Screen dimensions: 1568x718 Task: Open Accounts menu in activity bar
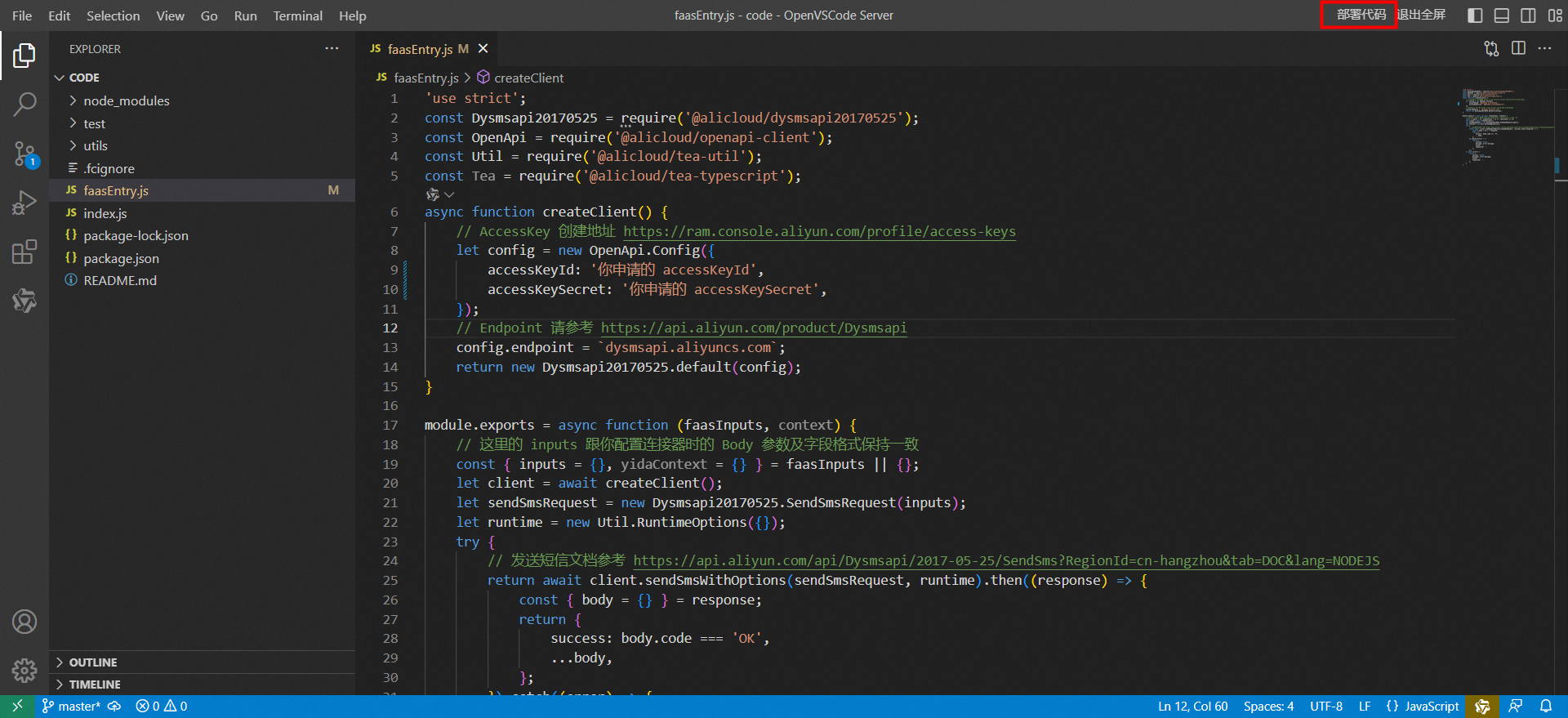(x=24, y=622)
